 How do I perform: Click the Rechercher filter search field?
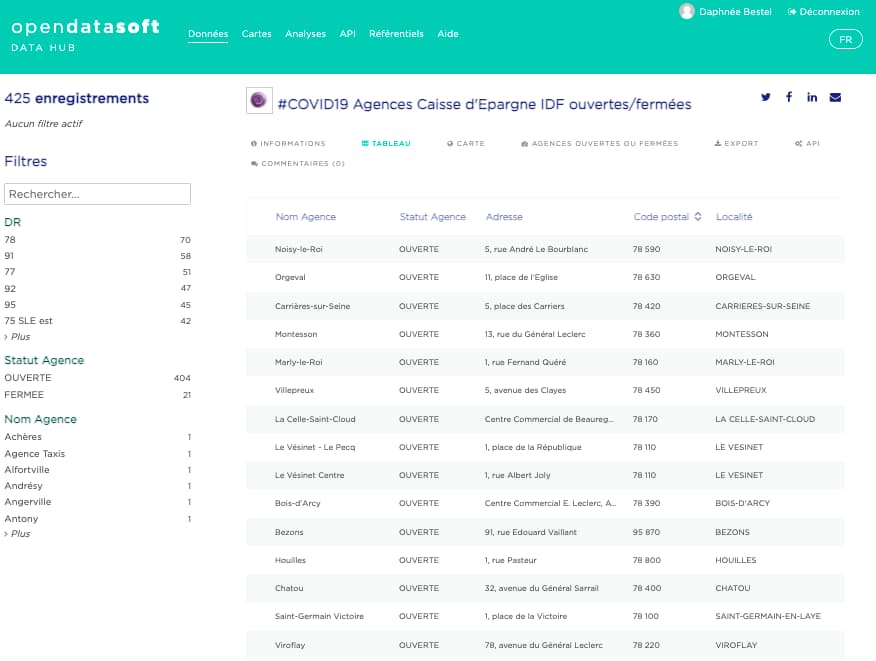pos(97,194)
